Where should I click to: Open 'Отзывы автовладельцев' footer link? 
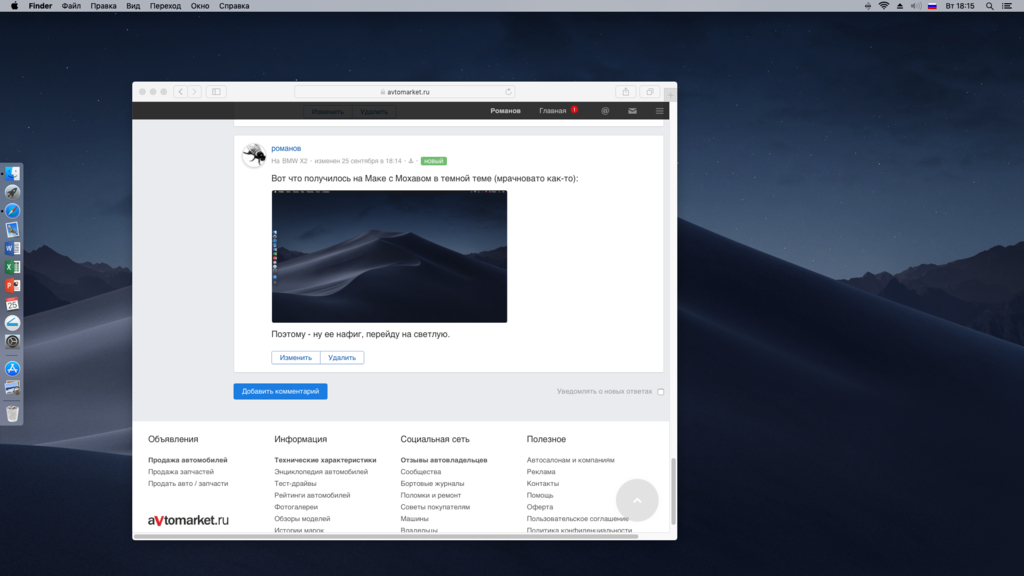444,460
